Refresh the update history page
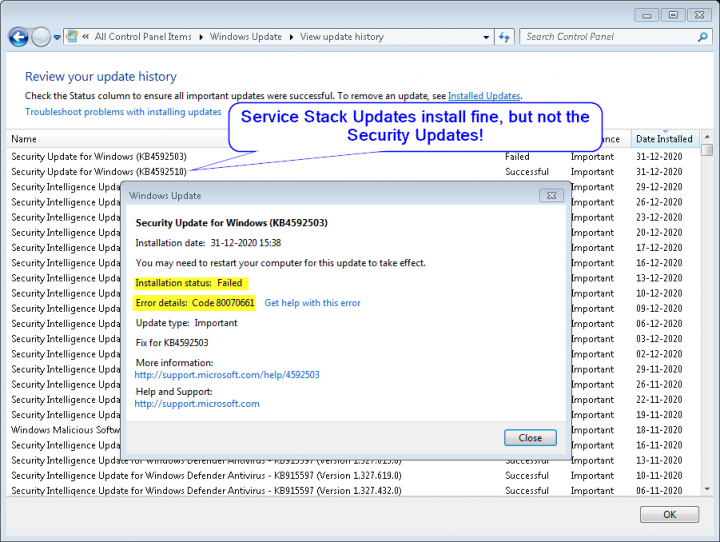720x542 pixels. pos(504,37)
